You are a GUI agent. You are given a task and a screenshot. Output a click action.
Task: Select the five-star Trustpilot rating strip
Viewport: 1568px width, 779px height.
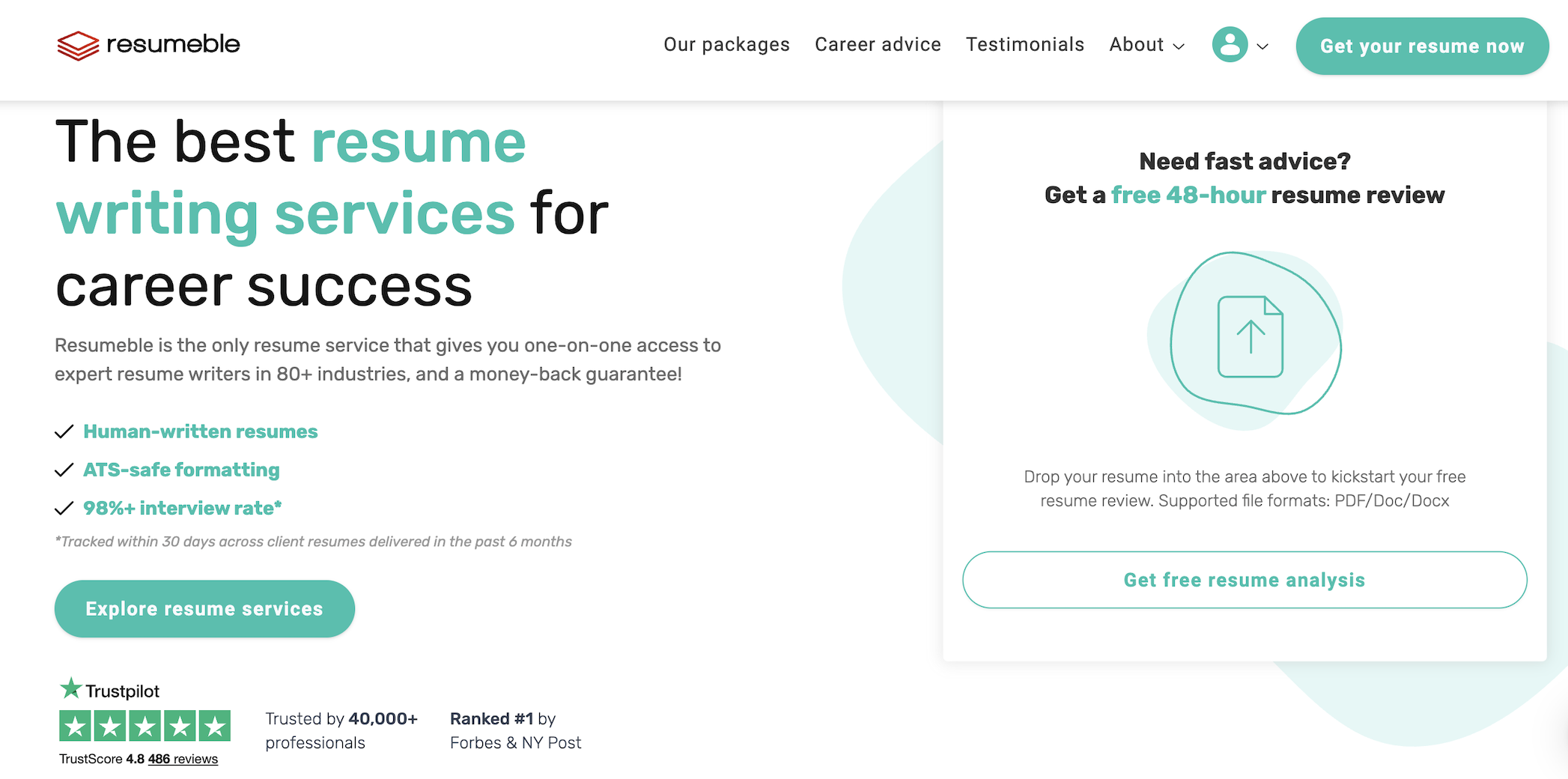pyautogui.click(x=144, y=725)
